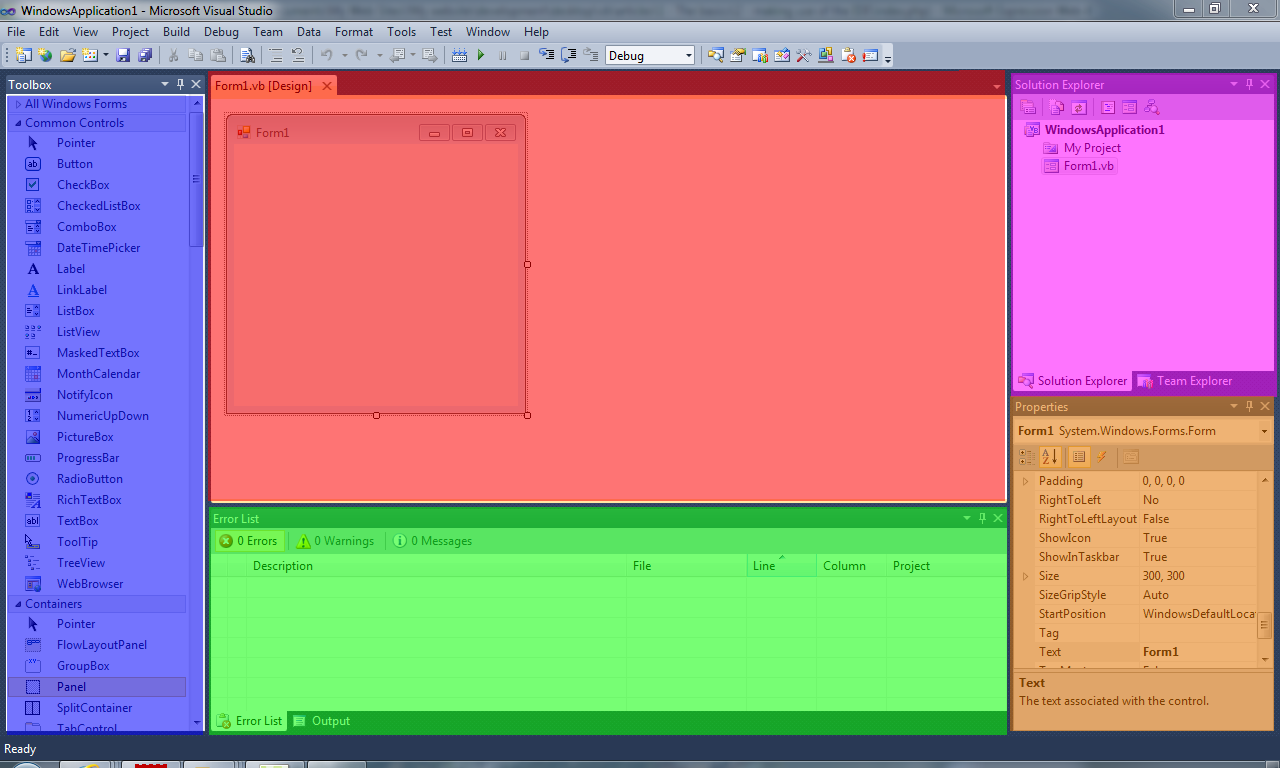The image size is (1280, 768).
Task: Select the WebBrowser control in Toolbox
Action: 97,584
